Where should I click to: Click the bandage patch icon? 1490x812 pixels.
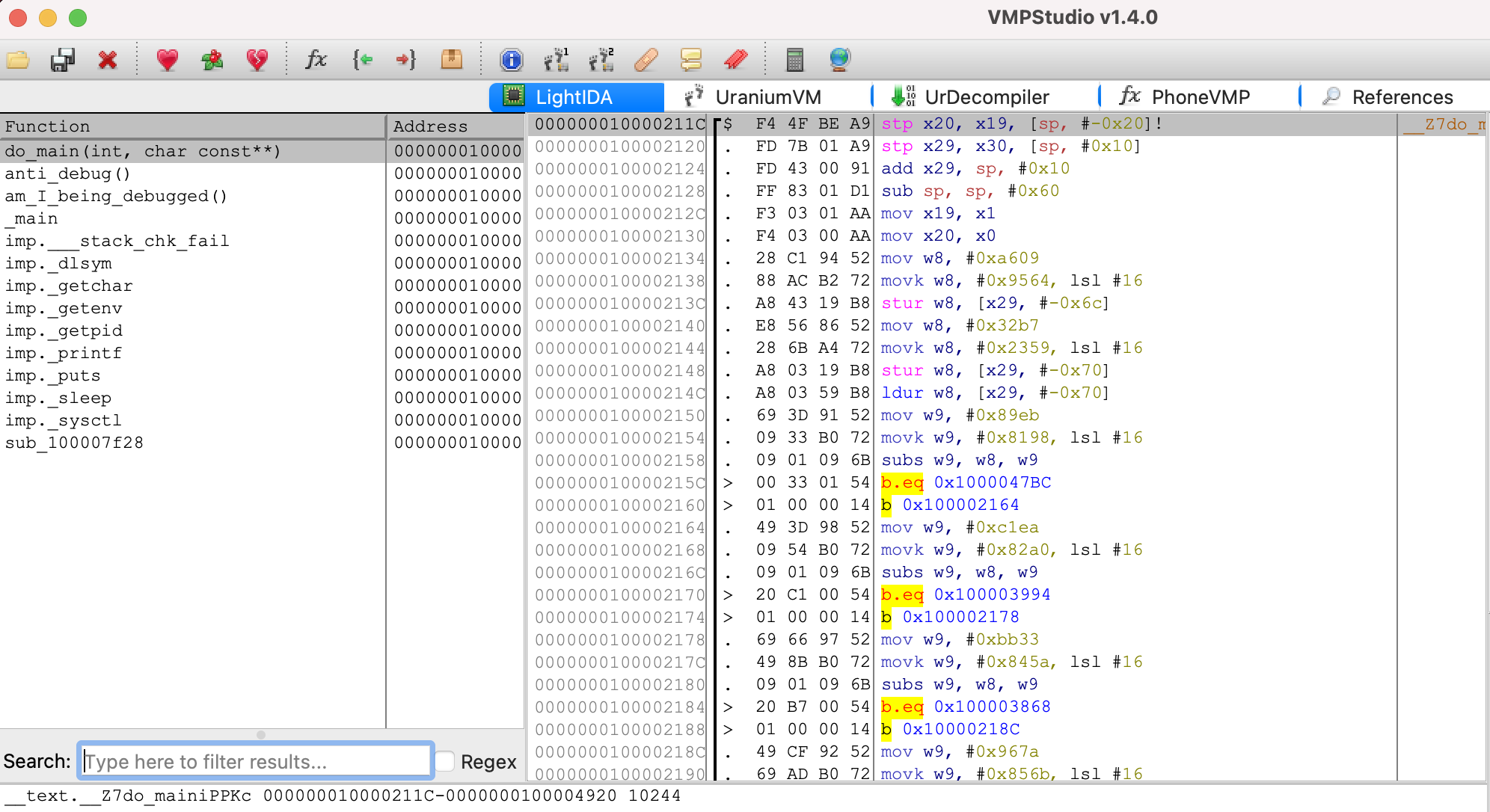[646, 60]
